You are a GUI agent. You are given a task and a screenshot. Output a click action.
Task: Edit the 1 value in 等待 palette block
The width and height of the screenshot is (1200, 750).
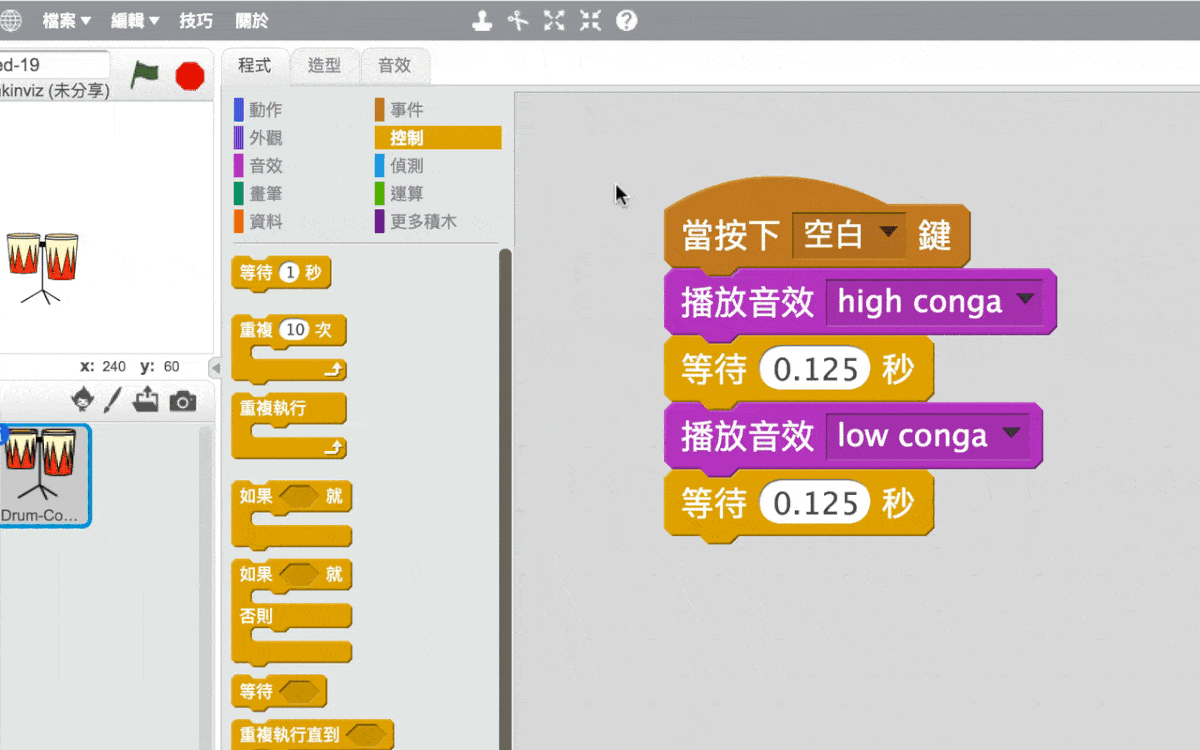pos(289,272)
